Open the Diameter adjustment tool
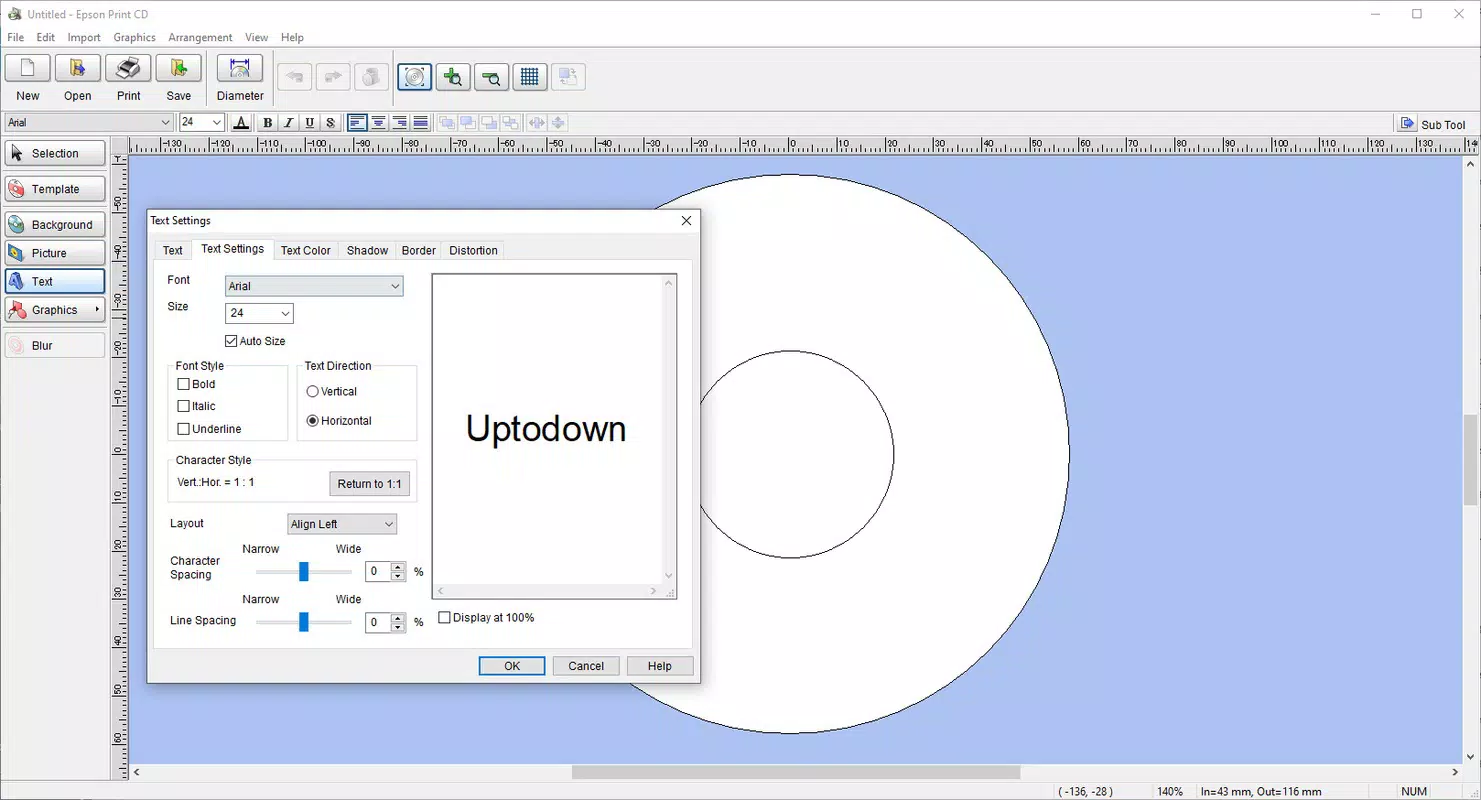 pos(240,69)
